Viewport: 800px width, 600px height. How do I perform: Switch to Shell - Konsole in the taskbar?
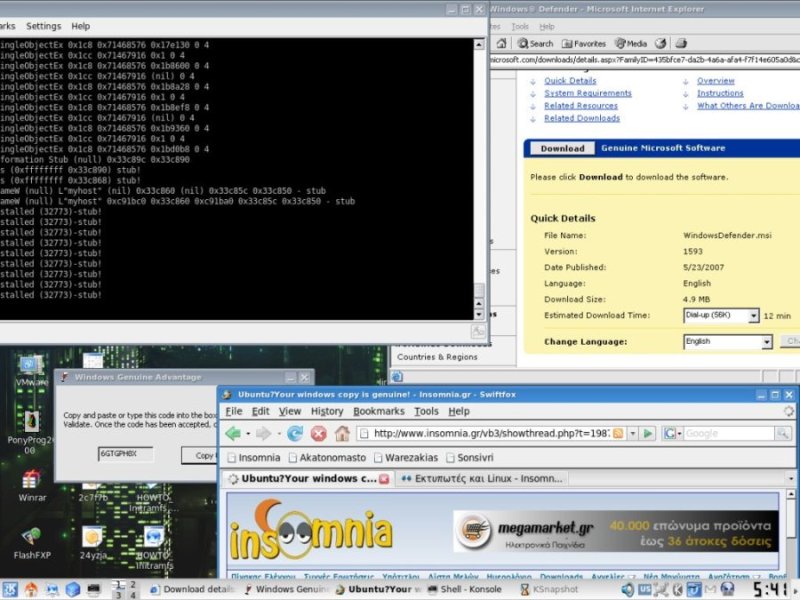click(465, 589)
